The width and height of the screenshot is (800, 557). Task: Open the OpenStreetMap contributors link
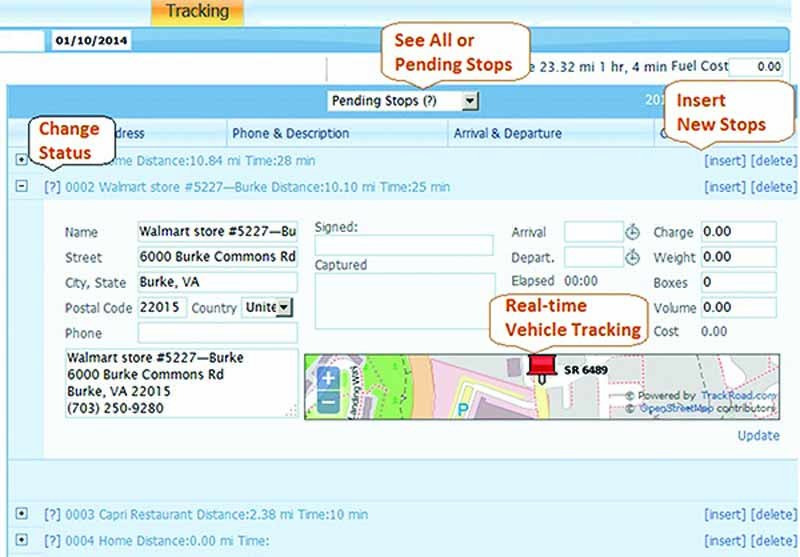click(x=676, y=409)
